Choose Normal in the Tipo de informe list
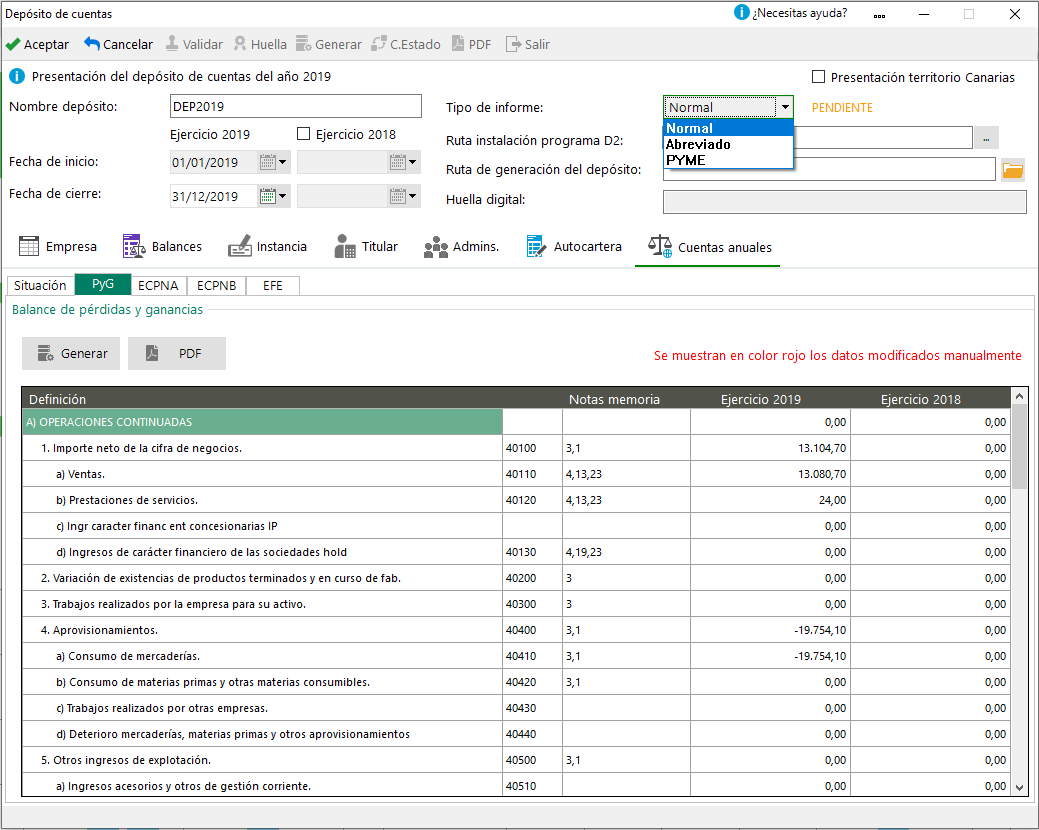The height and width of the screenshot is (830, 1039). [x=728, y=128]
